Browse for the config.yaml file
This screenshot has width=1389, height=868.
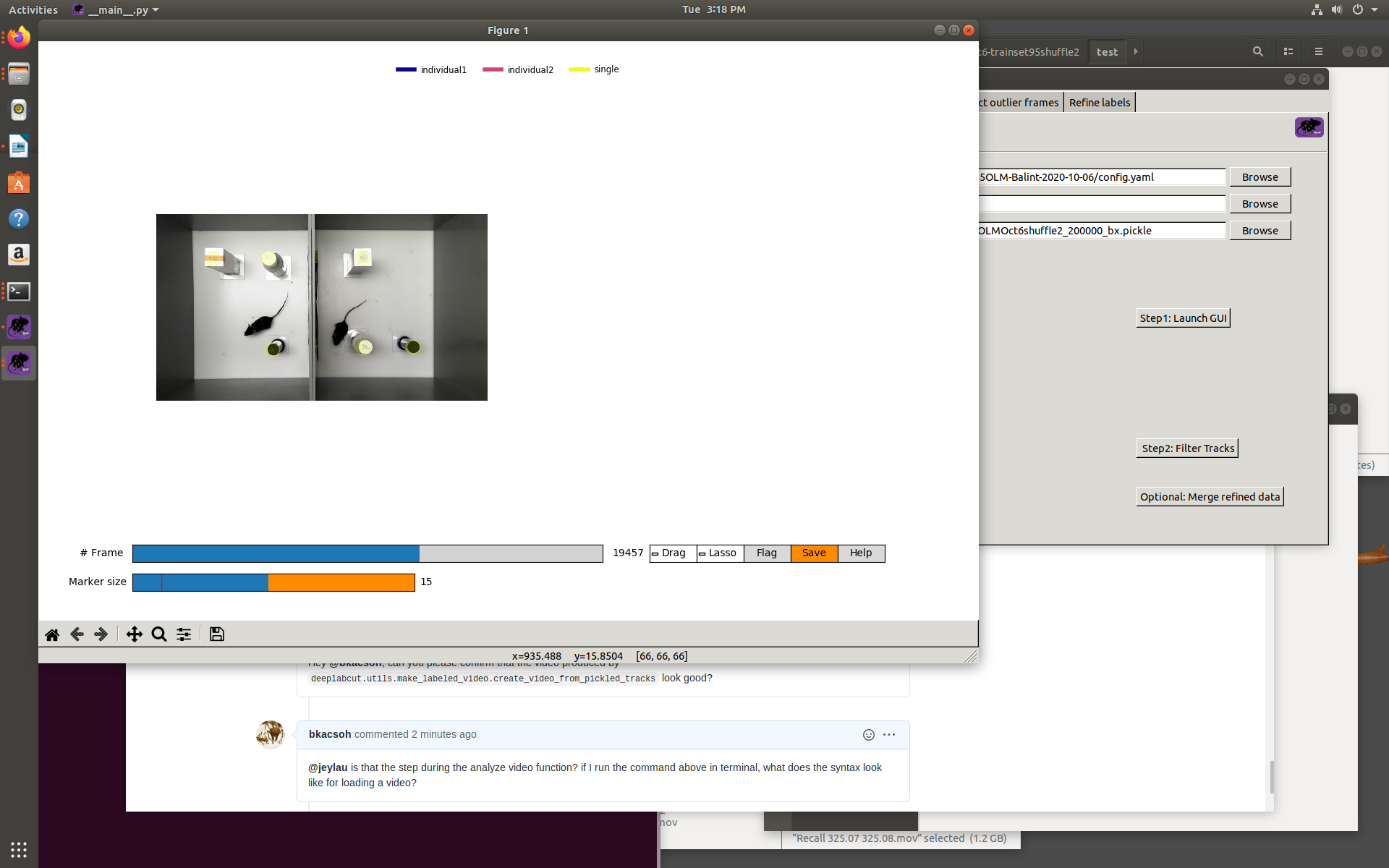pos(1260,177)
